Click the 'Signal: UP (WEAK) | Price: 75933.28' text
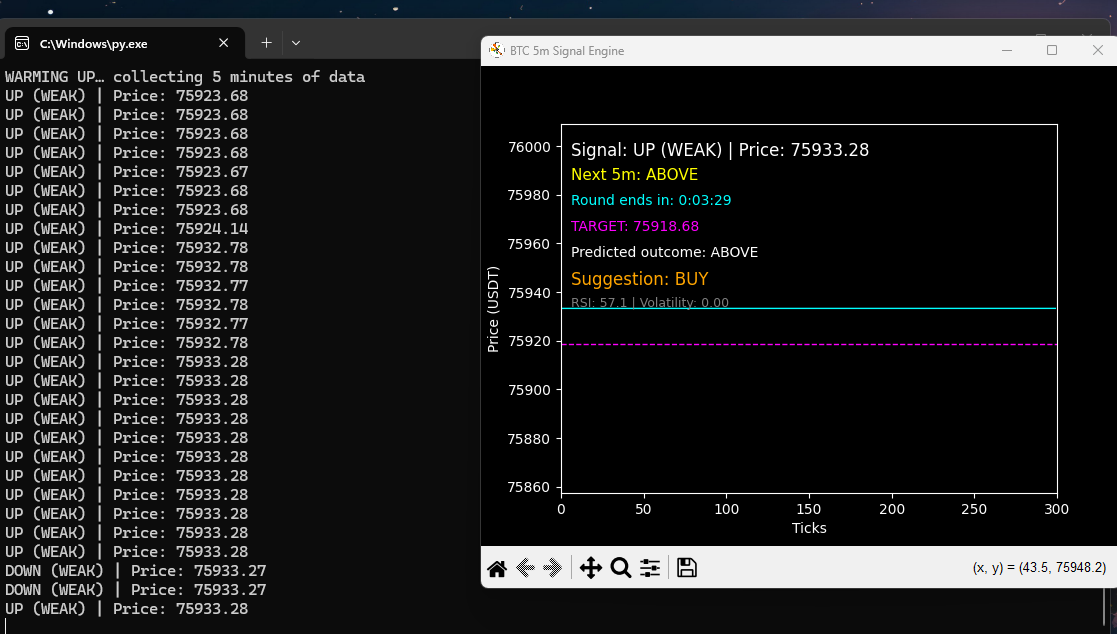1117x634 pixels. click(719, 150)
